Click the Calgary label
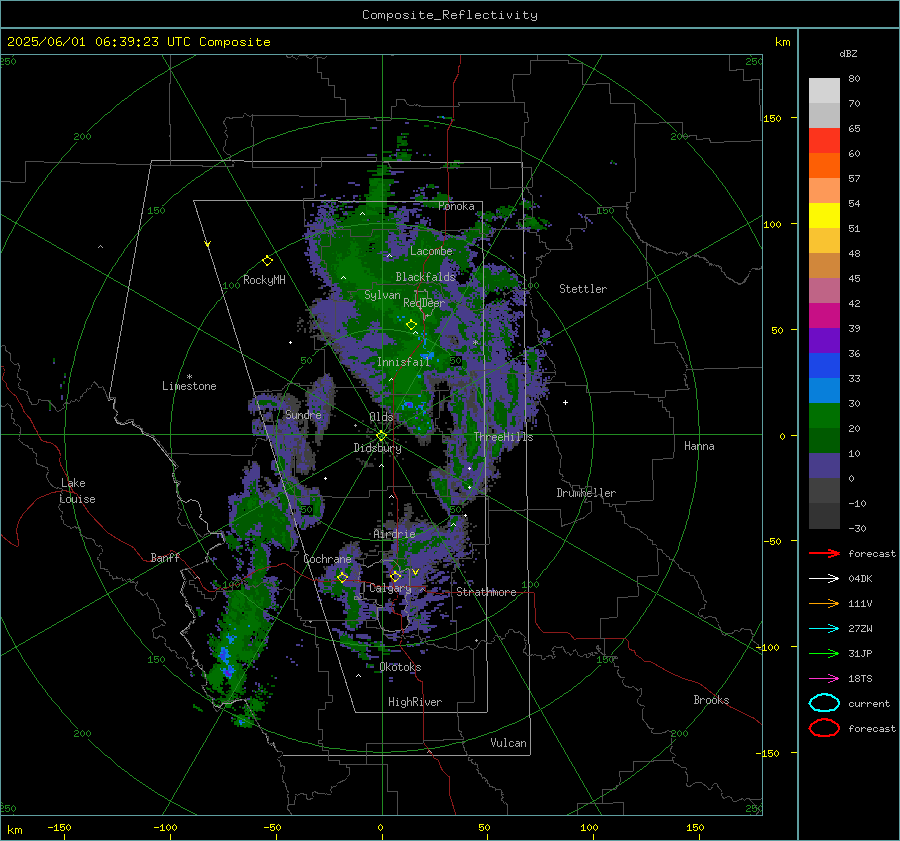The image size is (900, 841). click(x=390, y=588)
